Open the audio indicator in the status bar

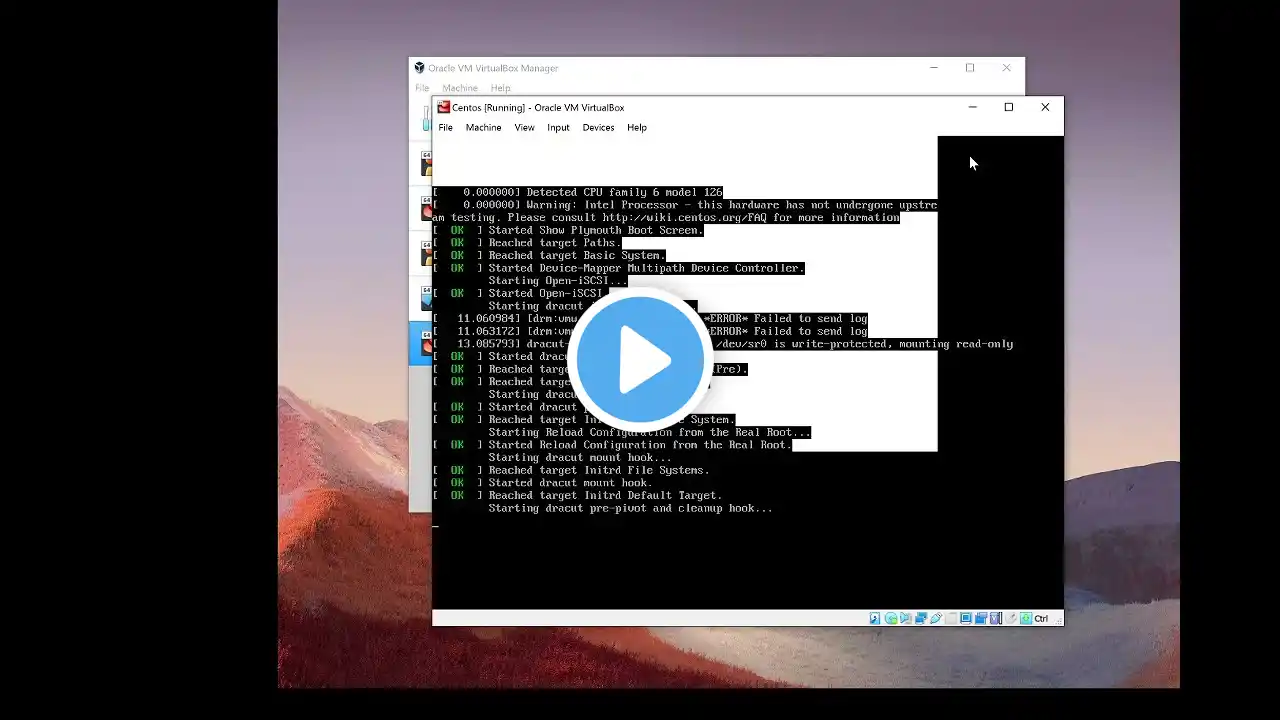click(x=905, y=618)
